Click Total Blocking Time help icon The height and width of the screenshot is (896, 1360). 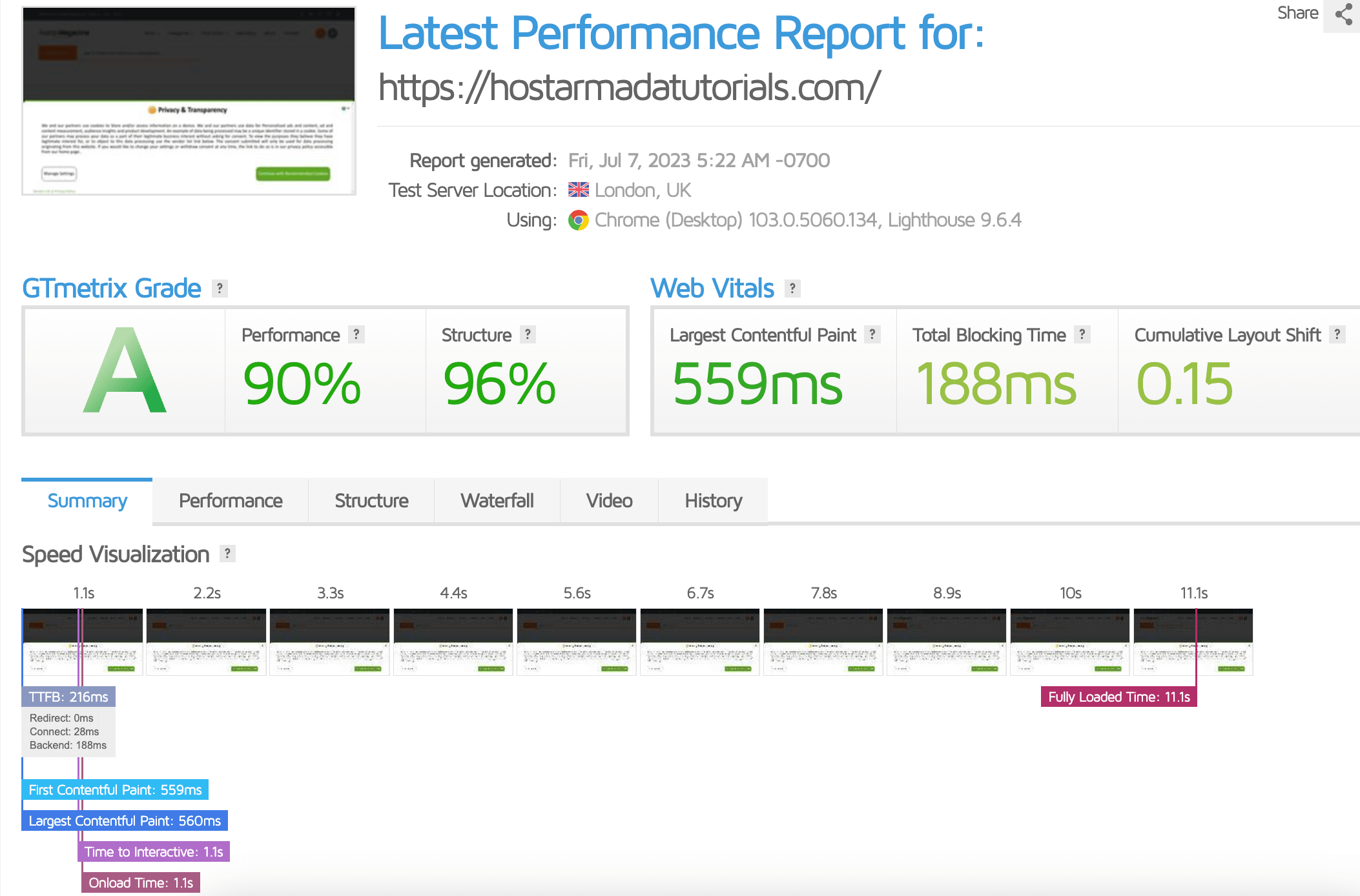click(x=1082, y=334)
